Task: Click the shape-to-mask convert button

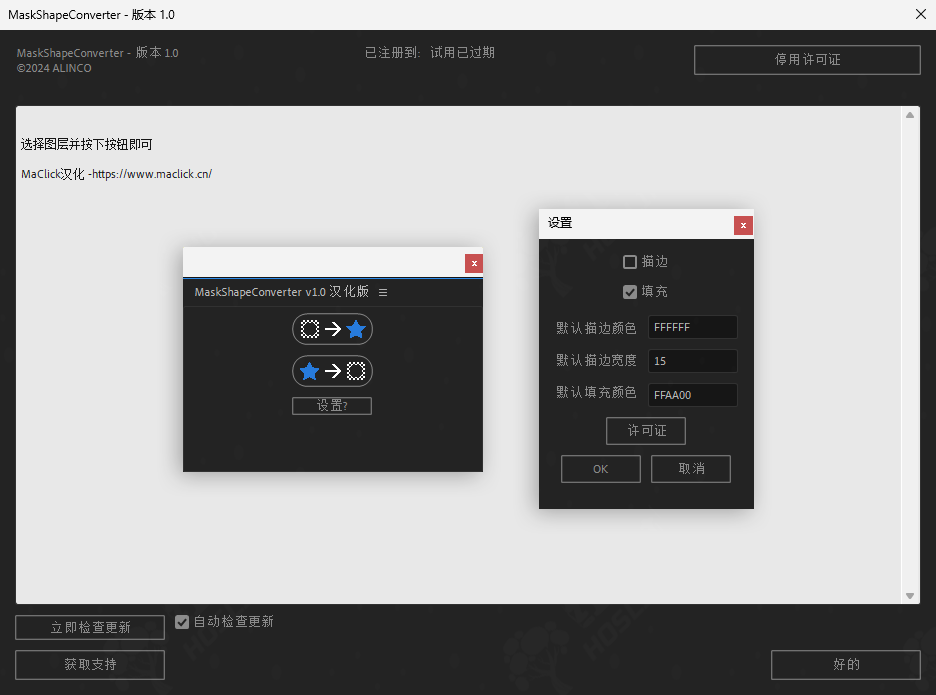Action: pyautogui.click(x=332, y=371)
